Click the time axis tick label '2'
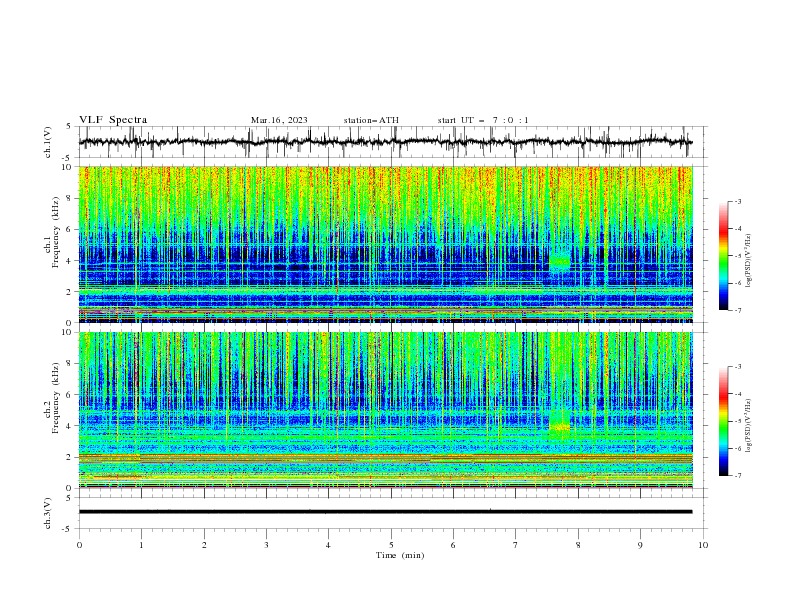Viewport: 792px width, 612px height. coord(204,545)
